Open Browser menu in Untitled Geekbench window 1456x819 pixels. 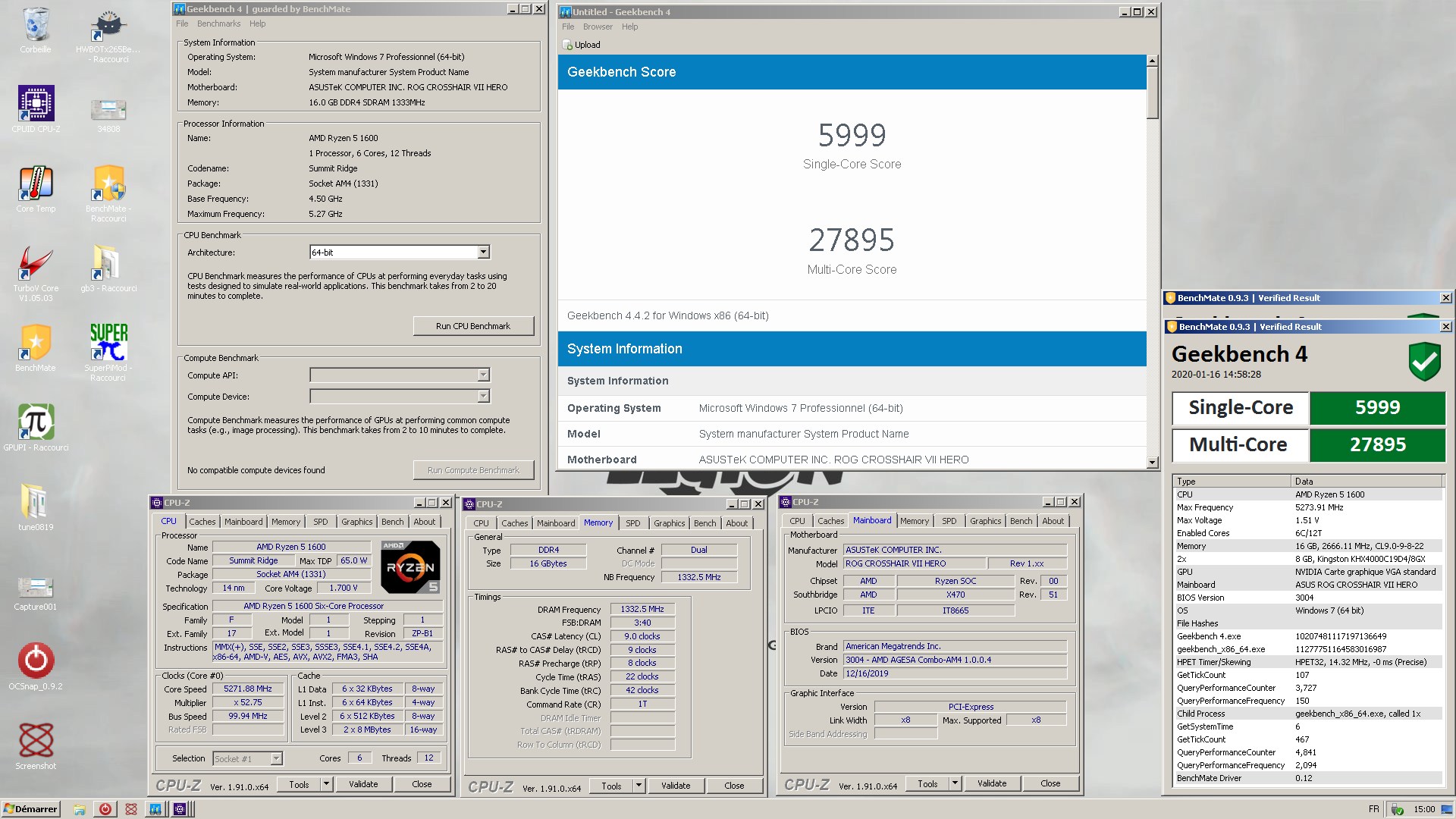pyautogui.click(x=598, y=27)
